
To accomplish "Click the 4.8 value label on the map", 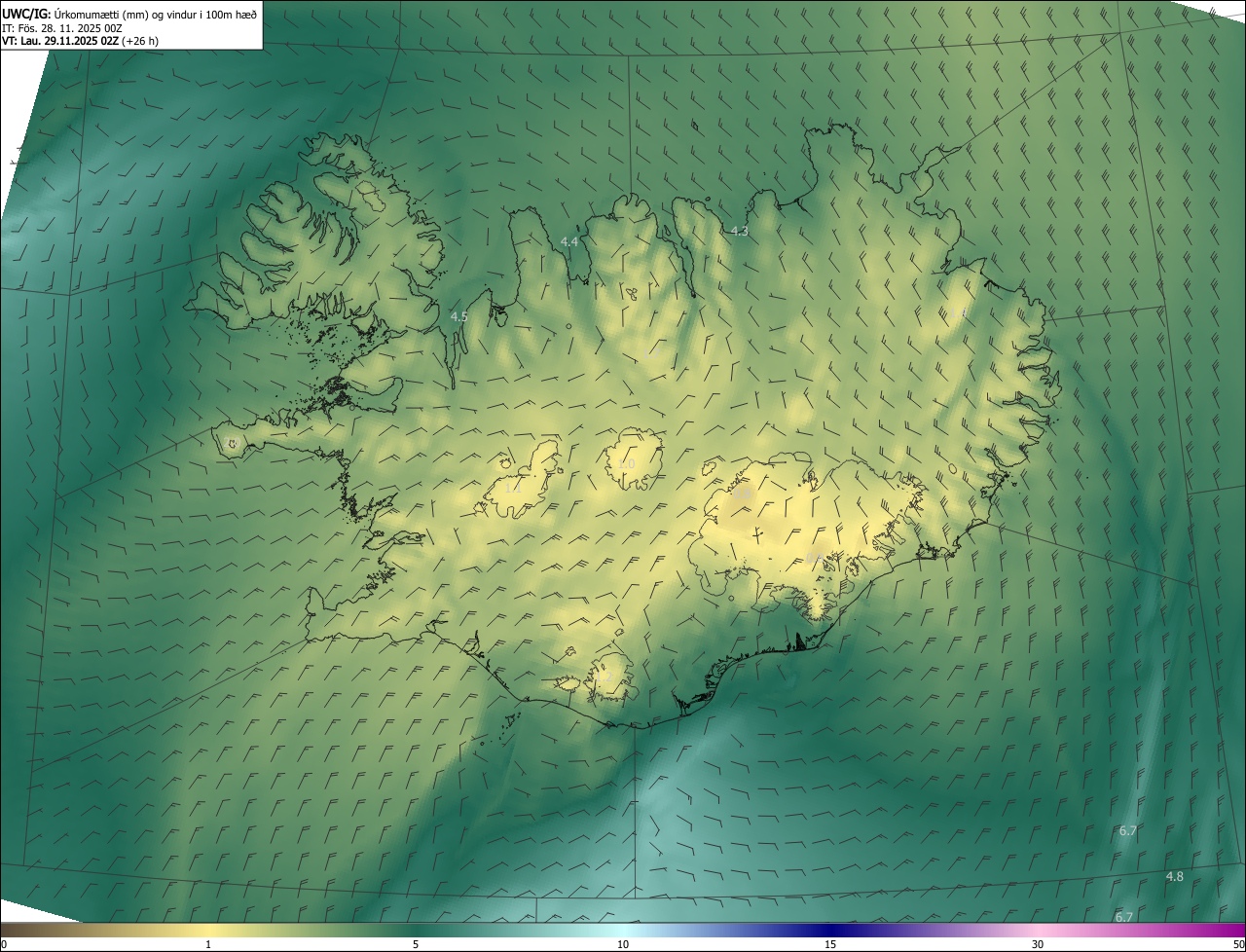I will pyautogui.click(x=1175, y=876).
